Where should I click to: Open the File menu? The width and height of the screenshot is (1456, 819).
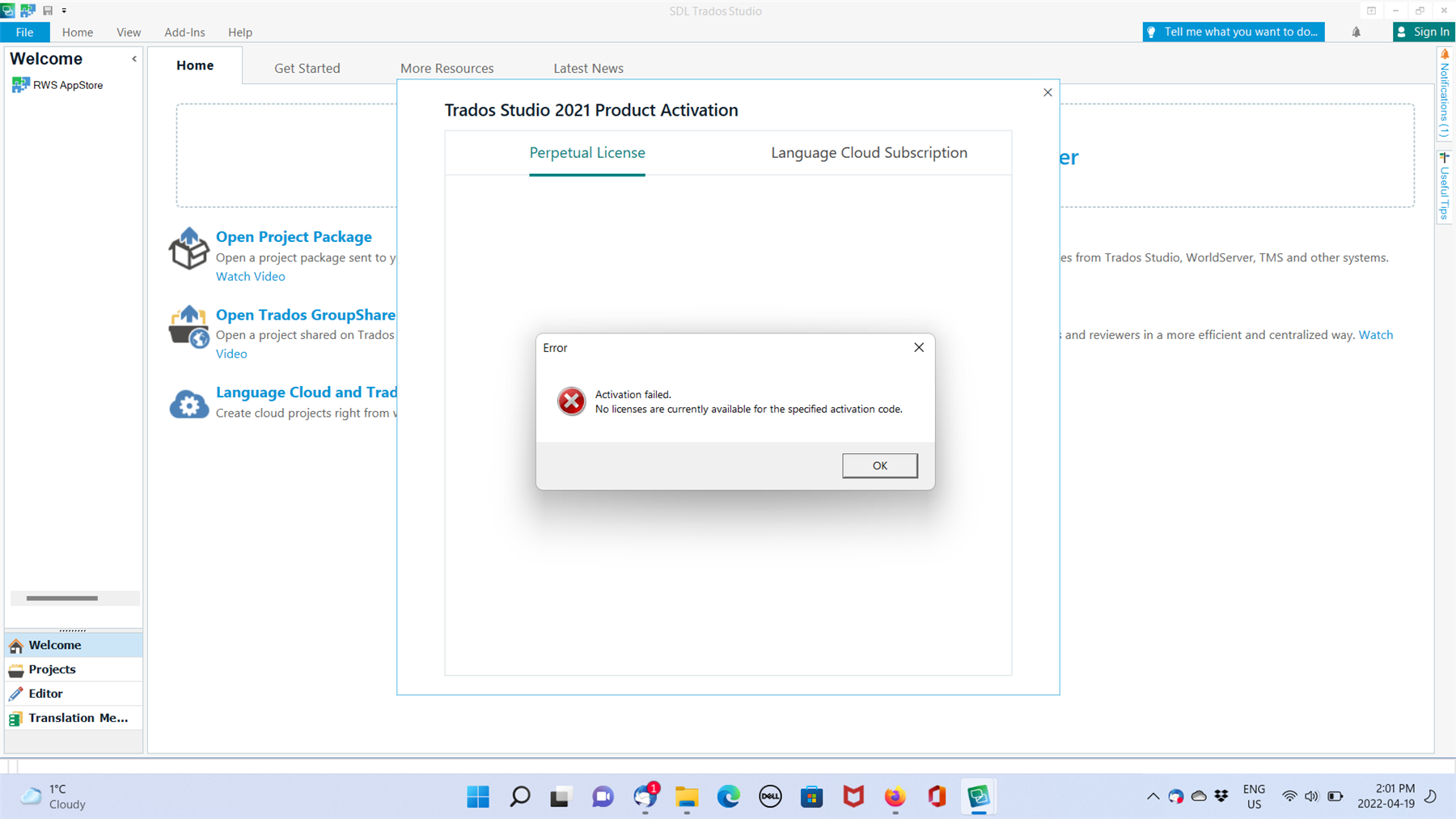point(24,32)
